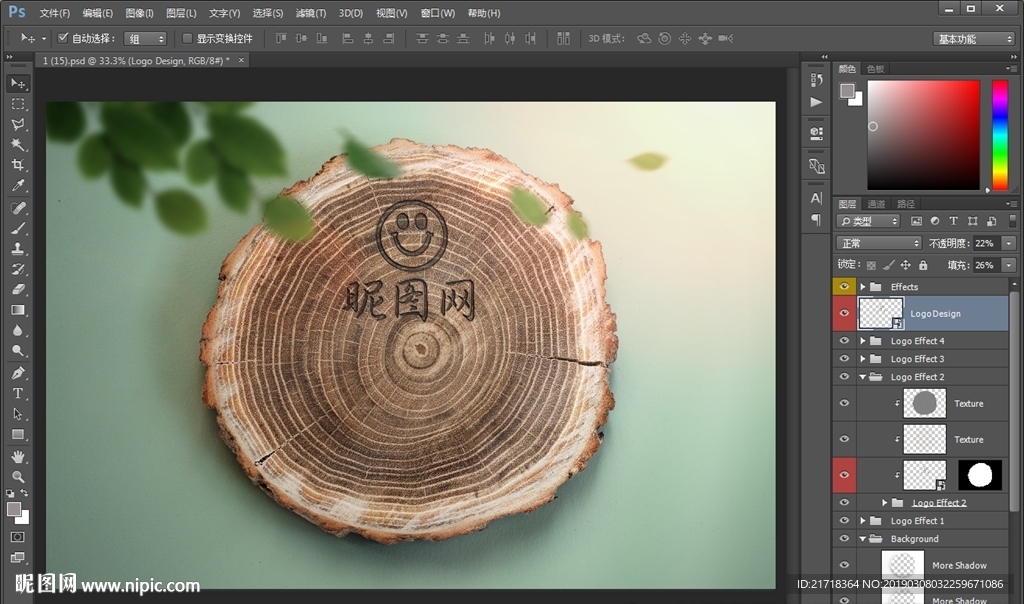Select the Logo Effect 3 layer name
The height and width of the screenshot is (604, 1024).
point(917,358)
